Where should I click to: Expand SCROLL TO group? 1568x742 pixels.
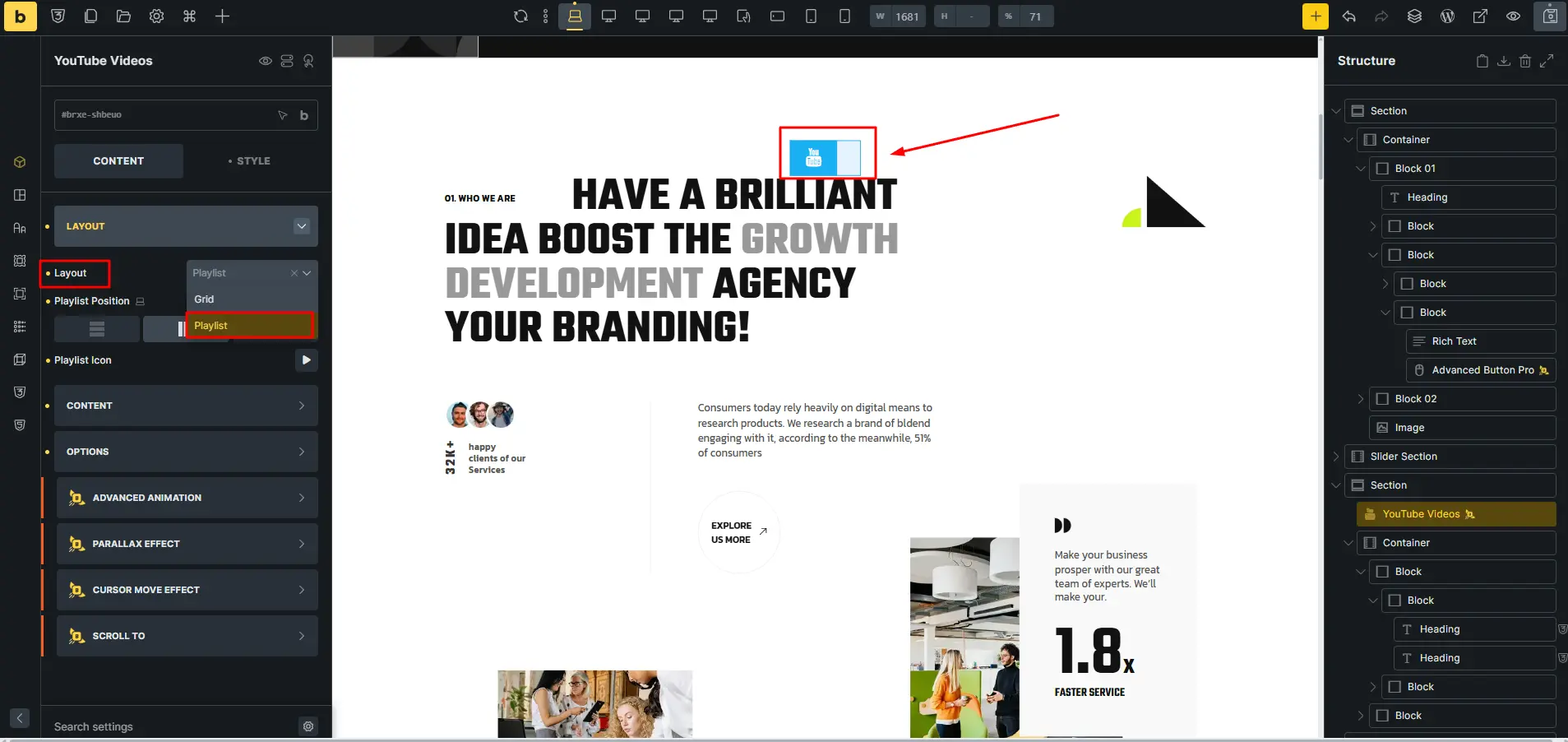pos(187,636)
